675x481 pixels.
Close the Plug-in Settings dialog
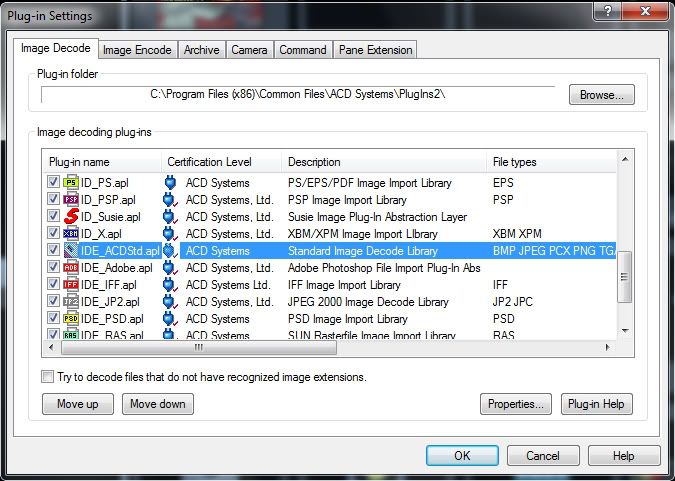645,11
